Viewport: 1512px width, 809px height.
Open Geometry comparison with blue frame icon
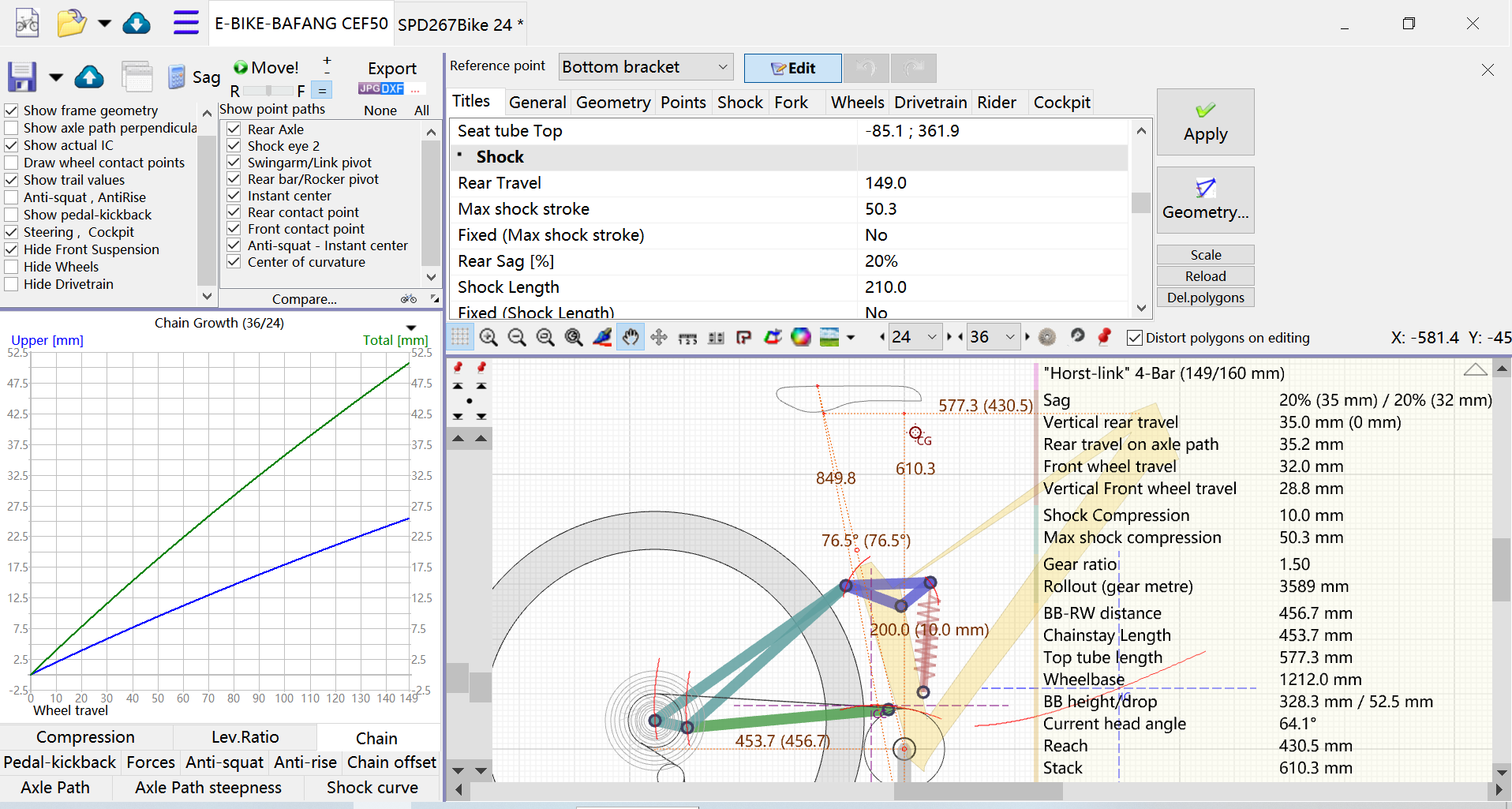point(1205,200)
